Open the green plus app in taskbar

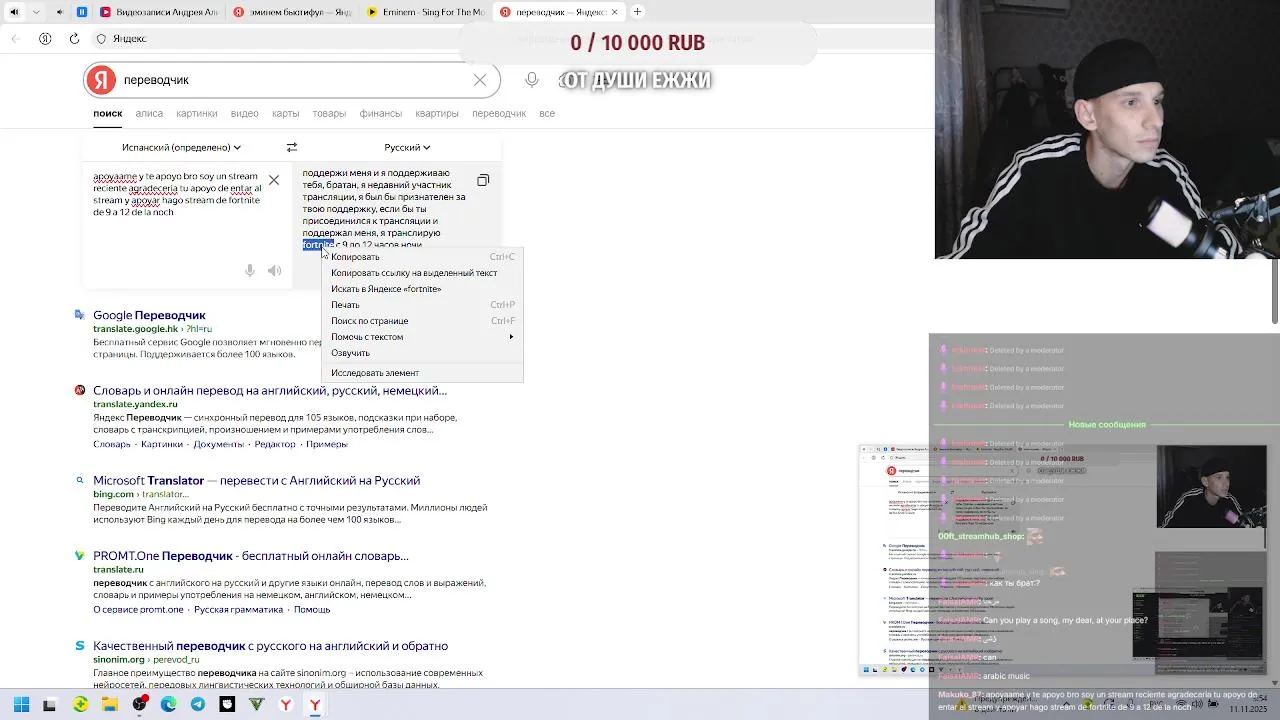(x=81, y=705)
